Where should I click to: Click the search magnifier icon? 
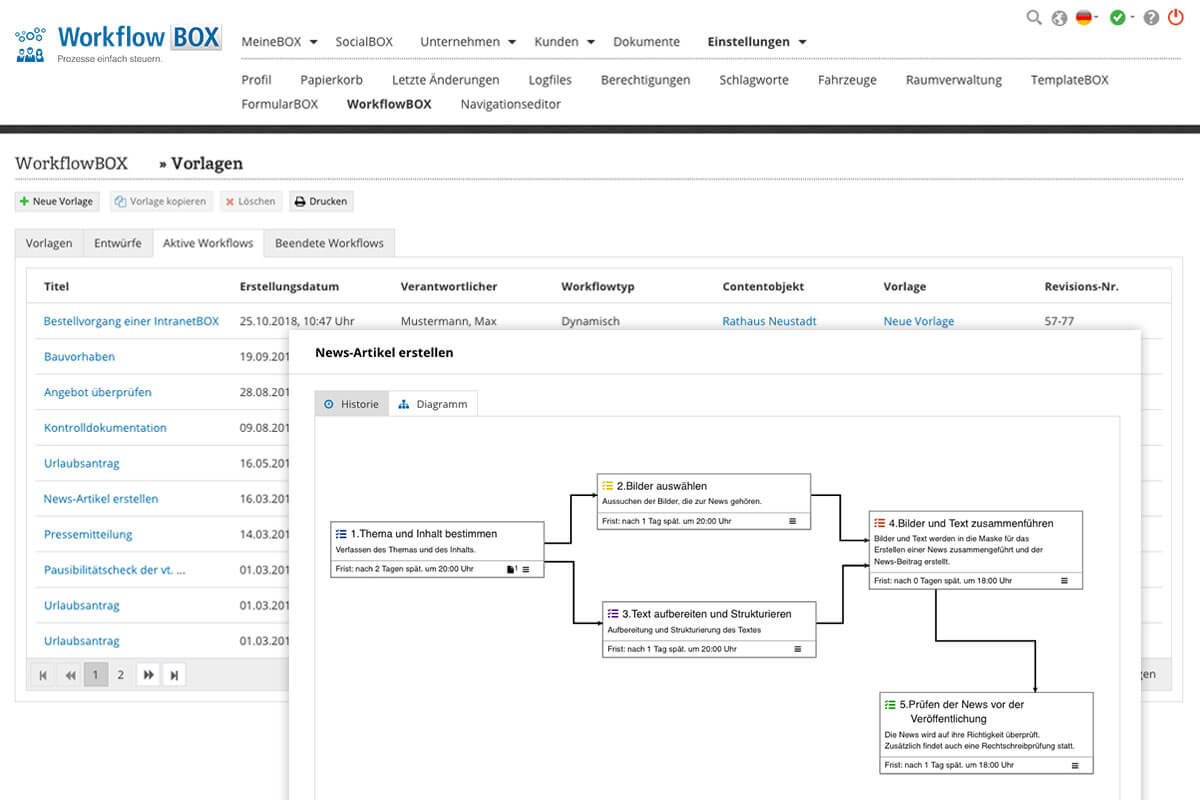coord(1034,17)
